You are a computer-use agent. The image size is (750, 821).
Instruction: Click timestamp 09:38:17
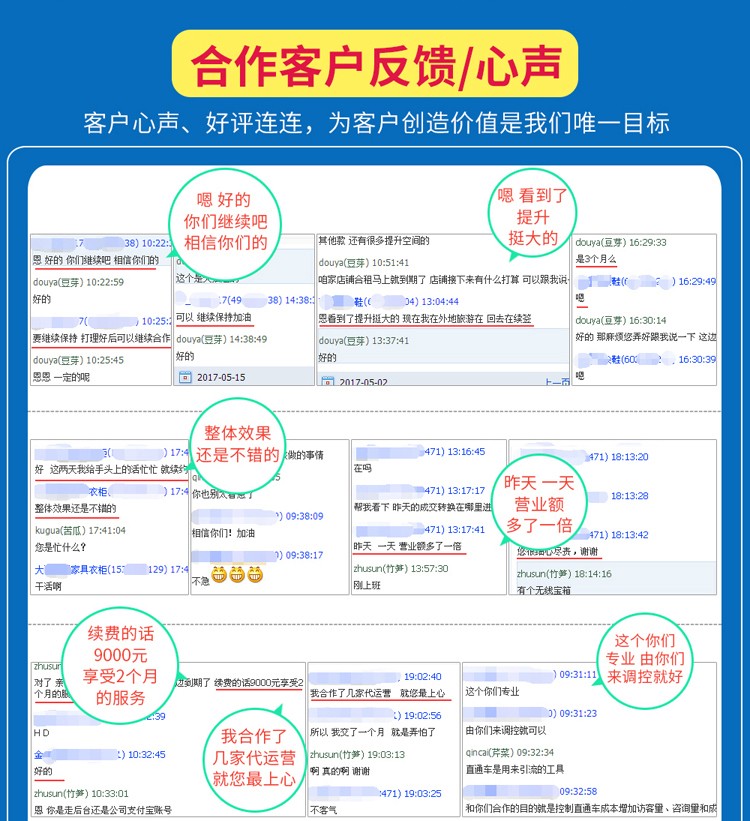click(304, 555)
